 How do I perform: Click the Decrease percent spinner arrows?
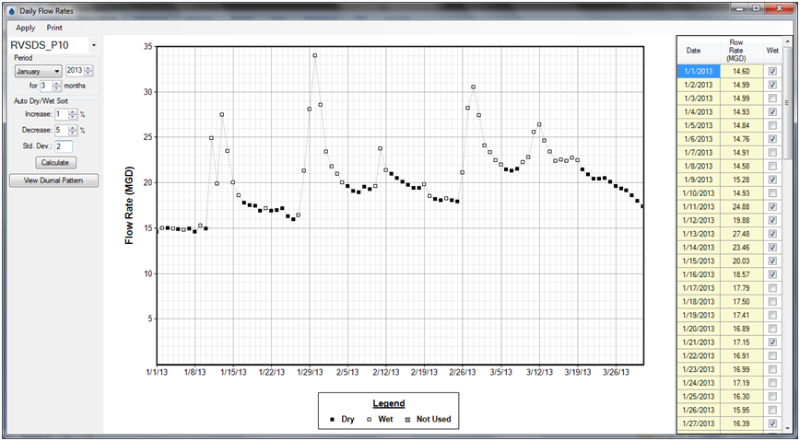pyautogui.click(x=73, y=130)
